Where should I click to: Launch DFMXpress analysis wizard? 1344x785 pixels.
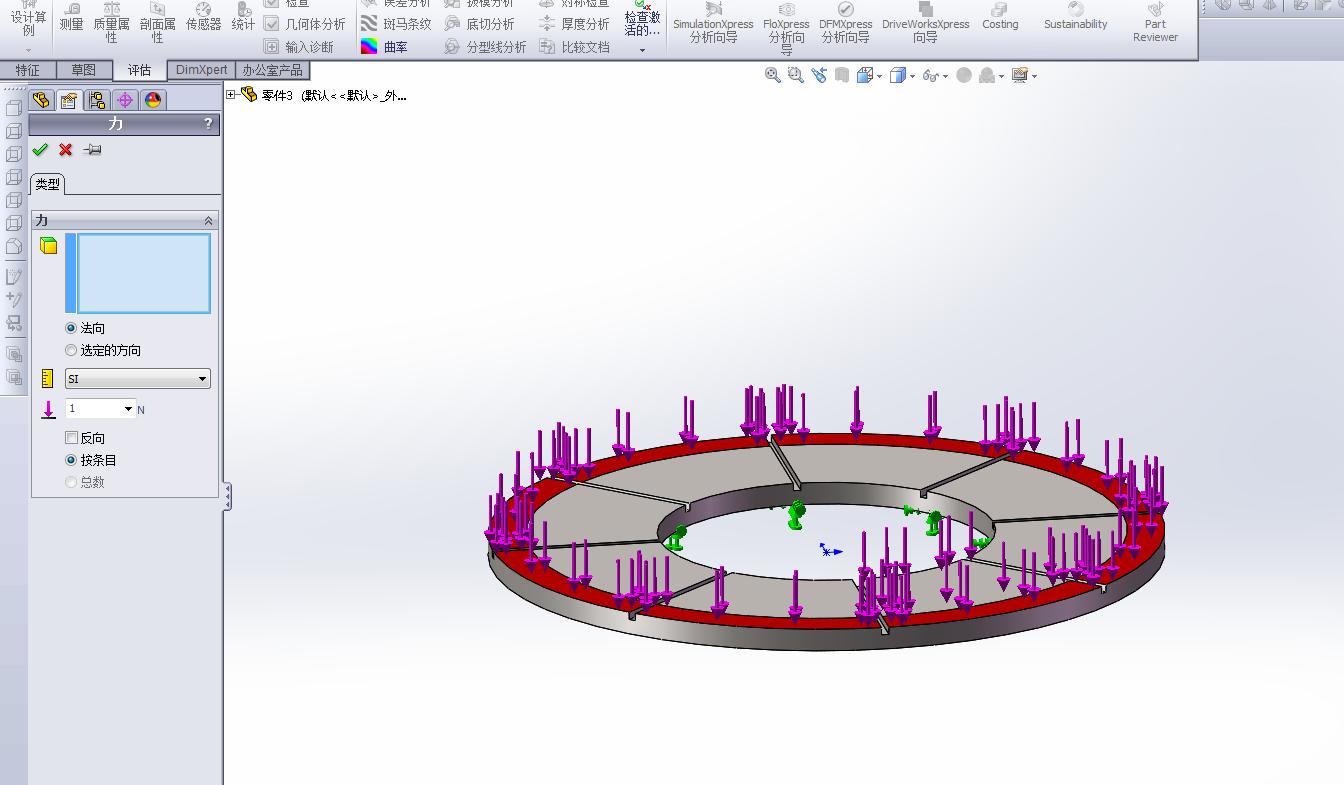(846, 24)
